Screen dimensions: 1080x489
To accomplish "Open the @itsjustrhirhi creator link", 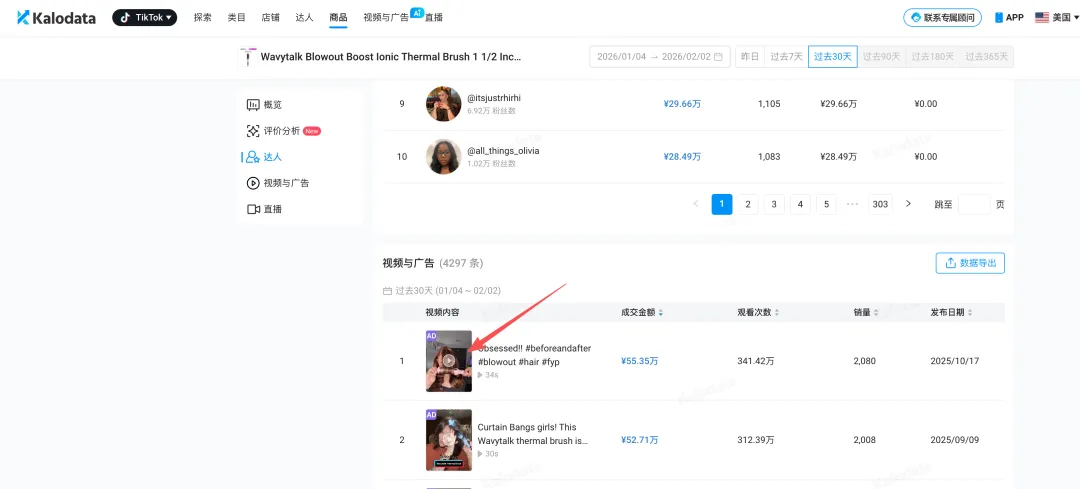I will [x=494, y=98].
